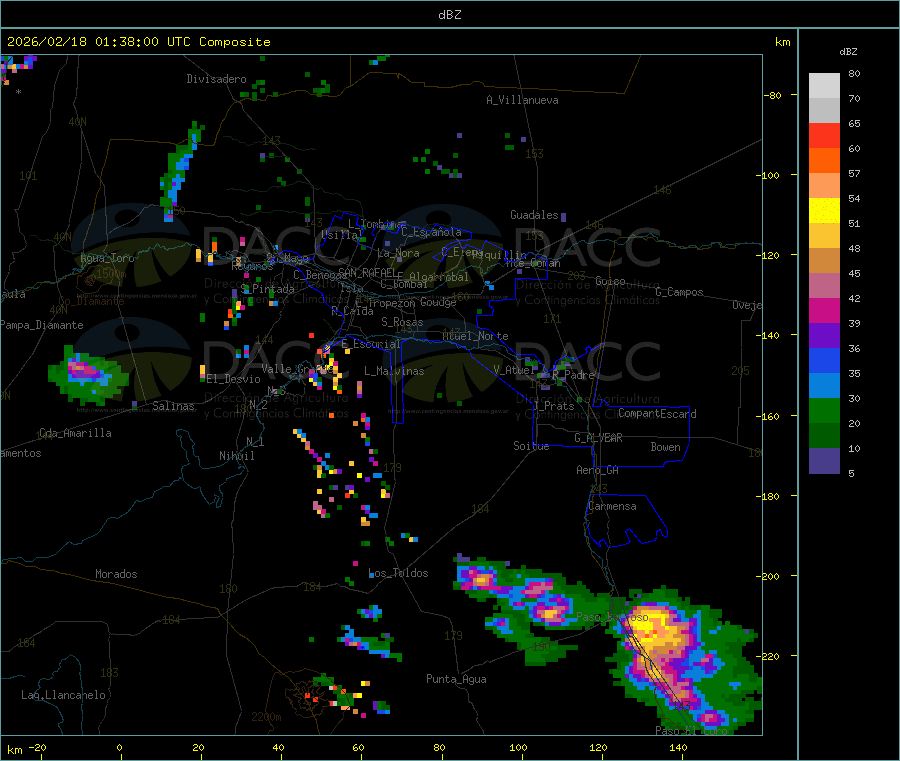Click the 5 value on the legend scale
This screenshot has width=900, height=761.
851,473
